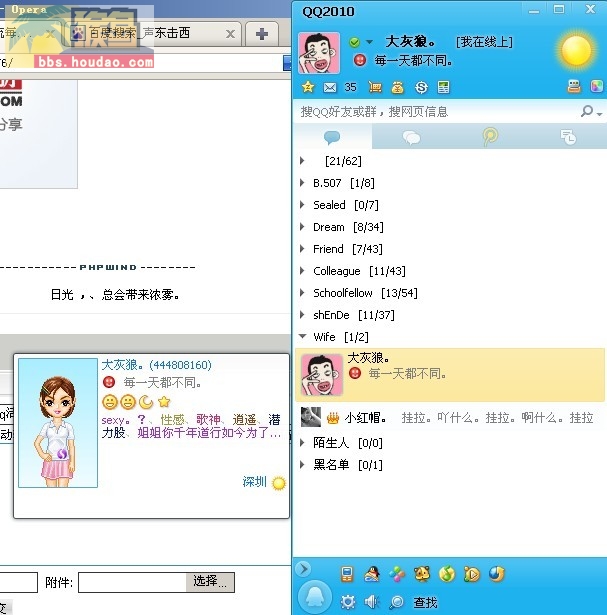Click the 选择... attachment button
The height and width of the screenshot is (615, 607).
tap(210, 582)
